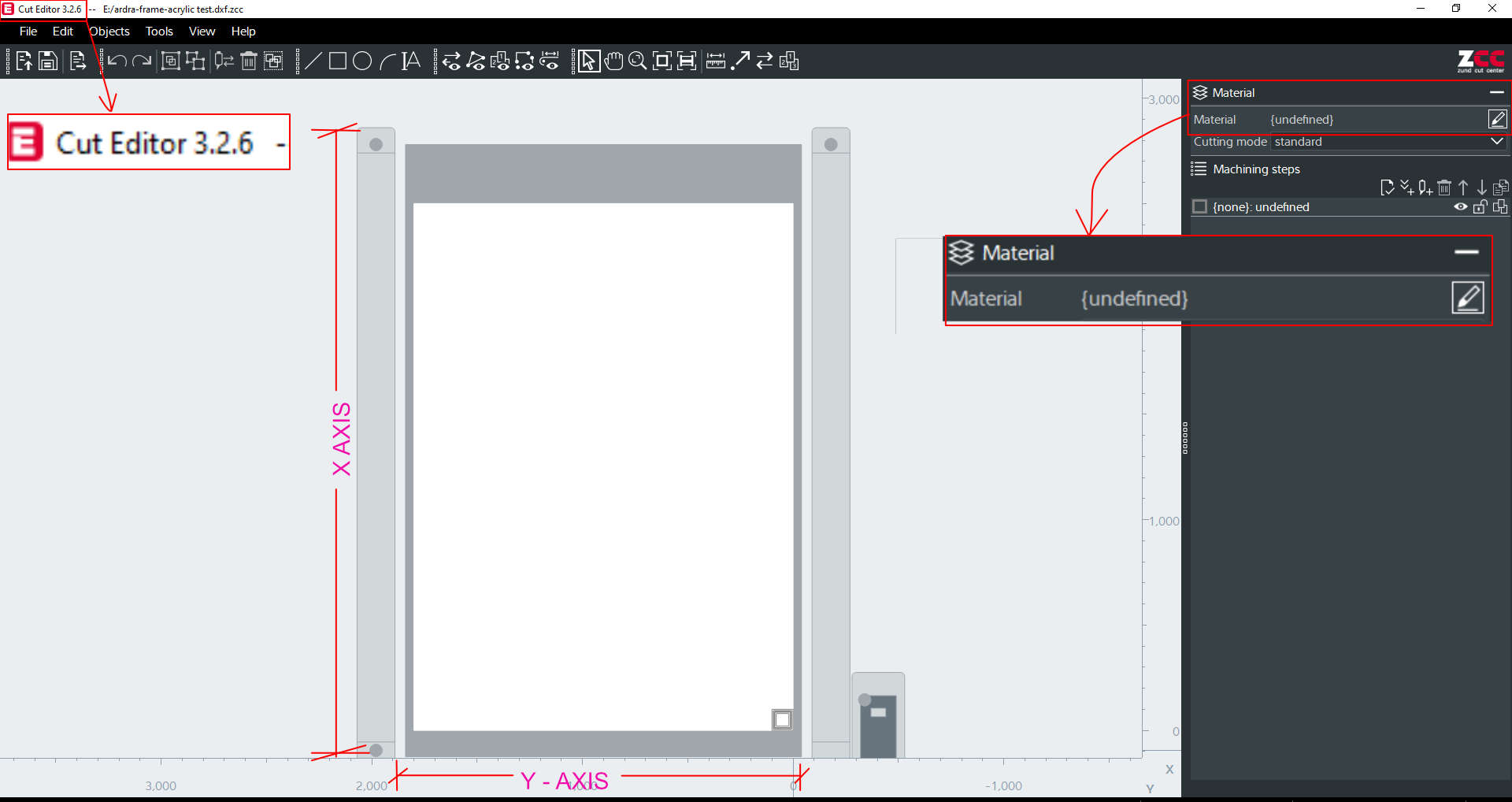Click the numbered sort order icon
Viewport: 1512px width, 802px height.
[789, 61]
